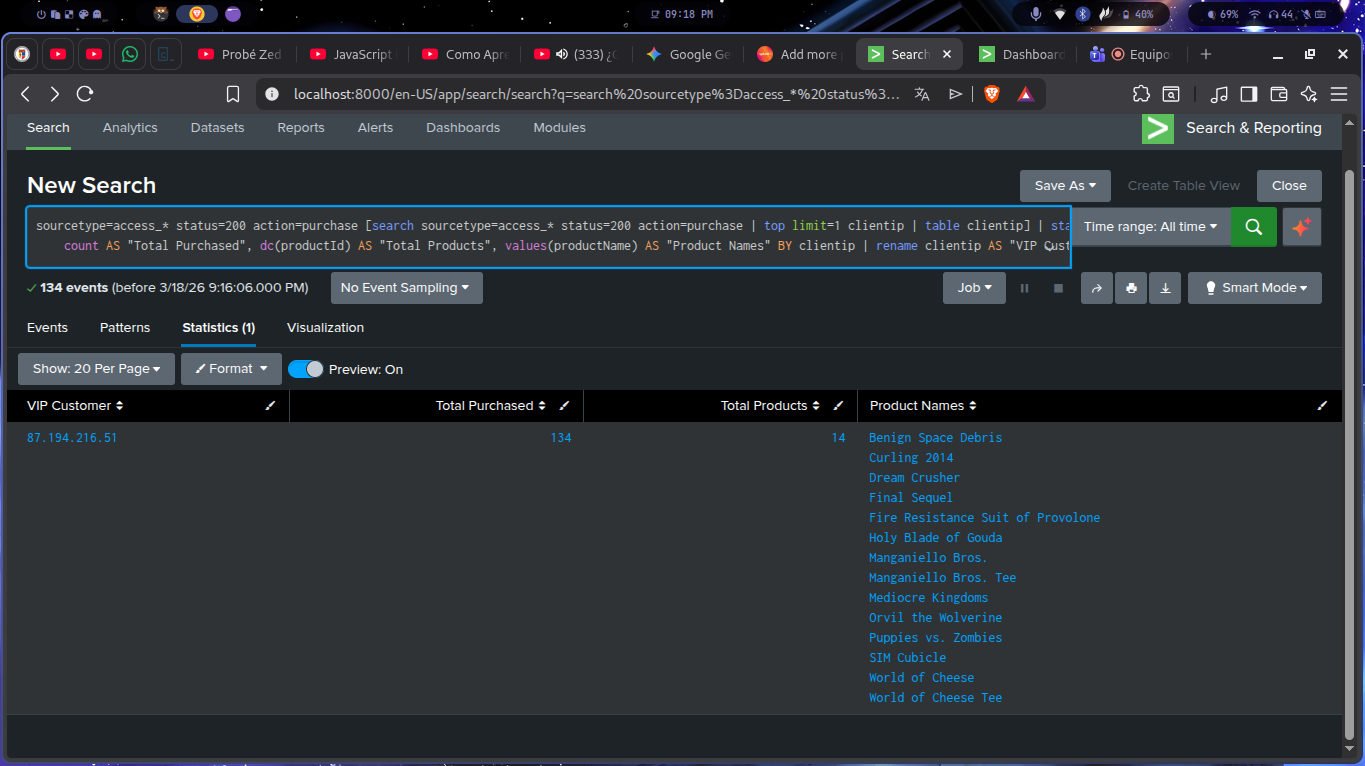Viewport: 1365px width, 766px height.
Task: Switch to the Visualization tab
Action: pyautogui.click(x=325, y=328)
